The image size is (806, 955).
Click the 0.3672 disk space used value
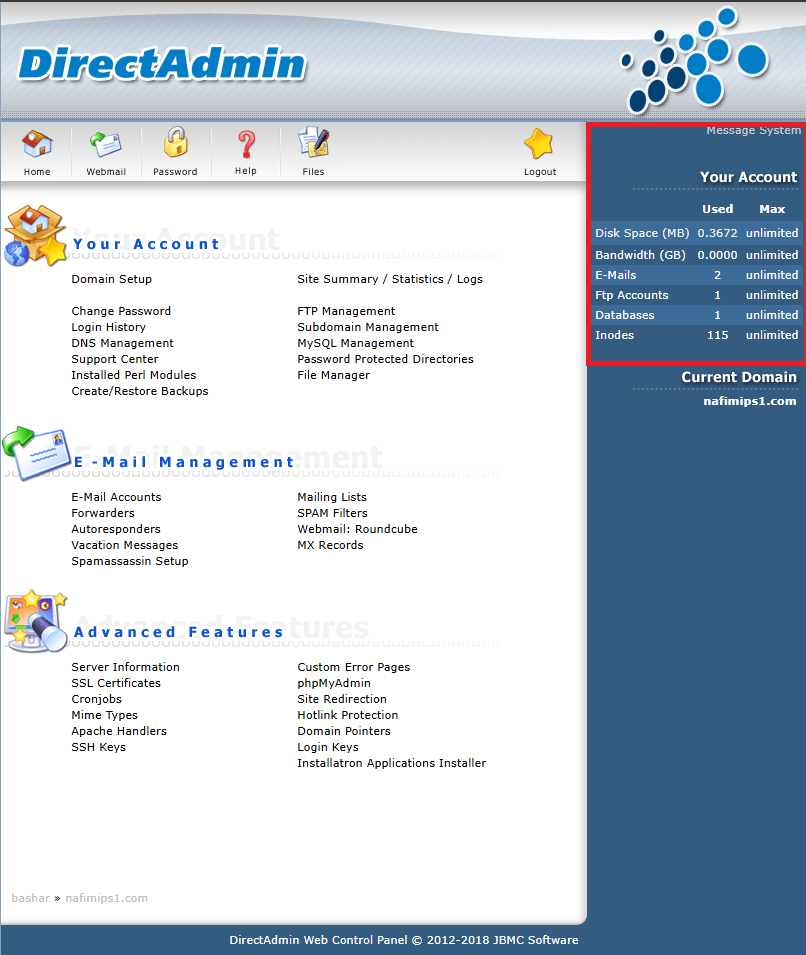[x=717, y=233]
